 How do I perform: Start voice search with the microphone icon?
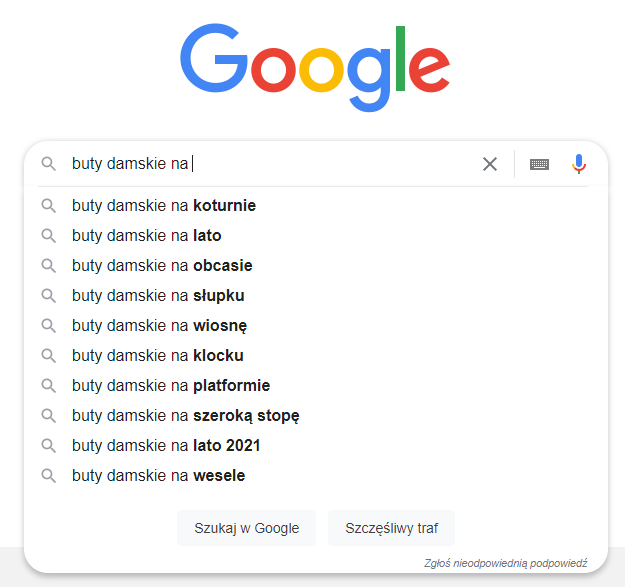579,164
